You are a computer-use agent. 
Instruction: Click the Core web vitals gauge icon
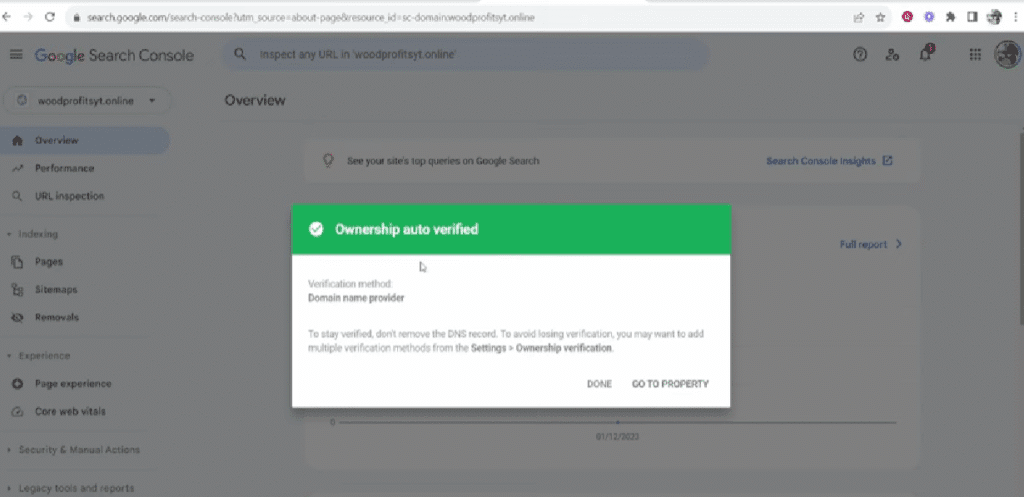point(18,411)
